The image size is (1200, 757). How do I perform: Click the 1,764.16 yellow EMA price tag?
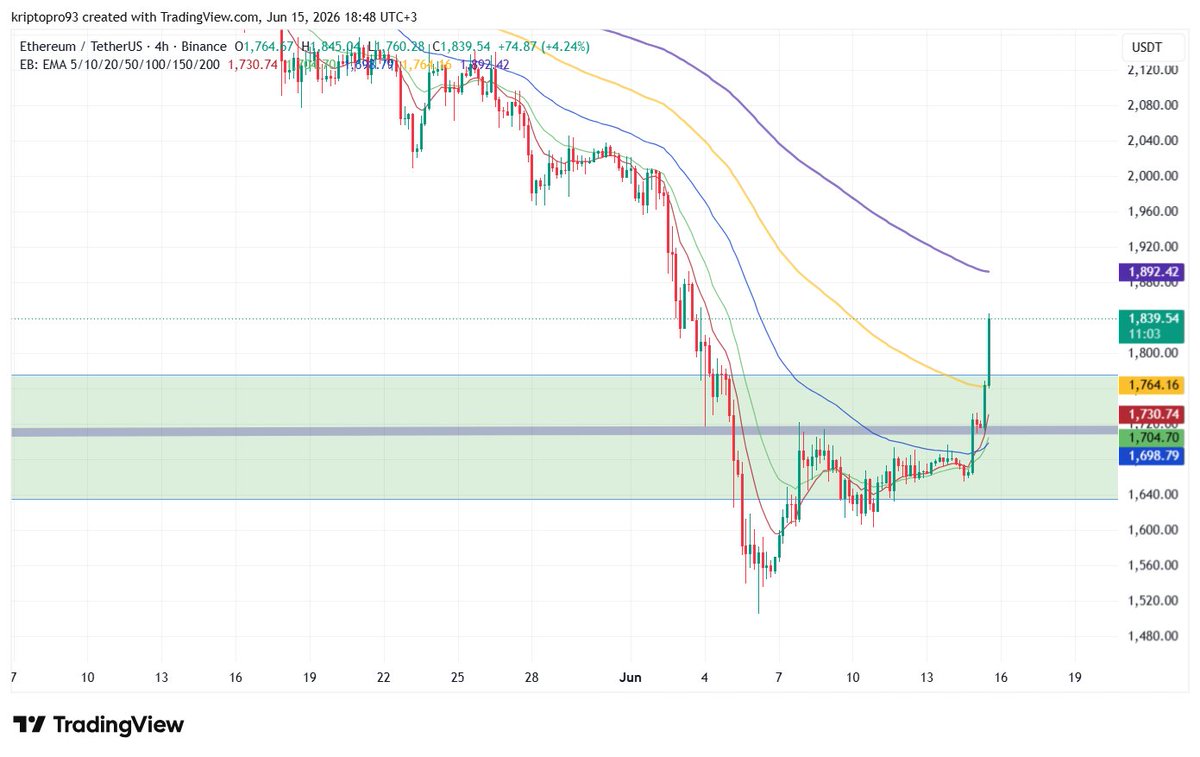[x=1152, y=385]
